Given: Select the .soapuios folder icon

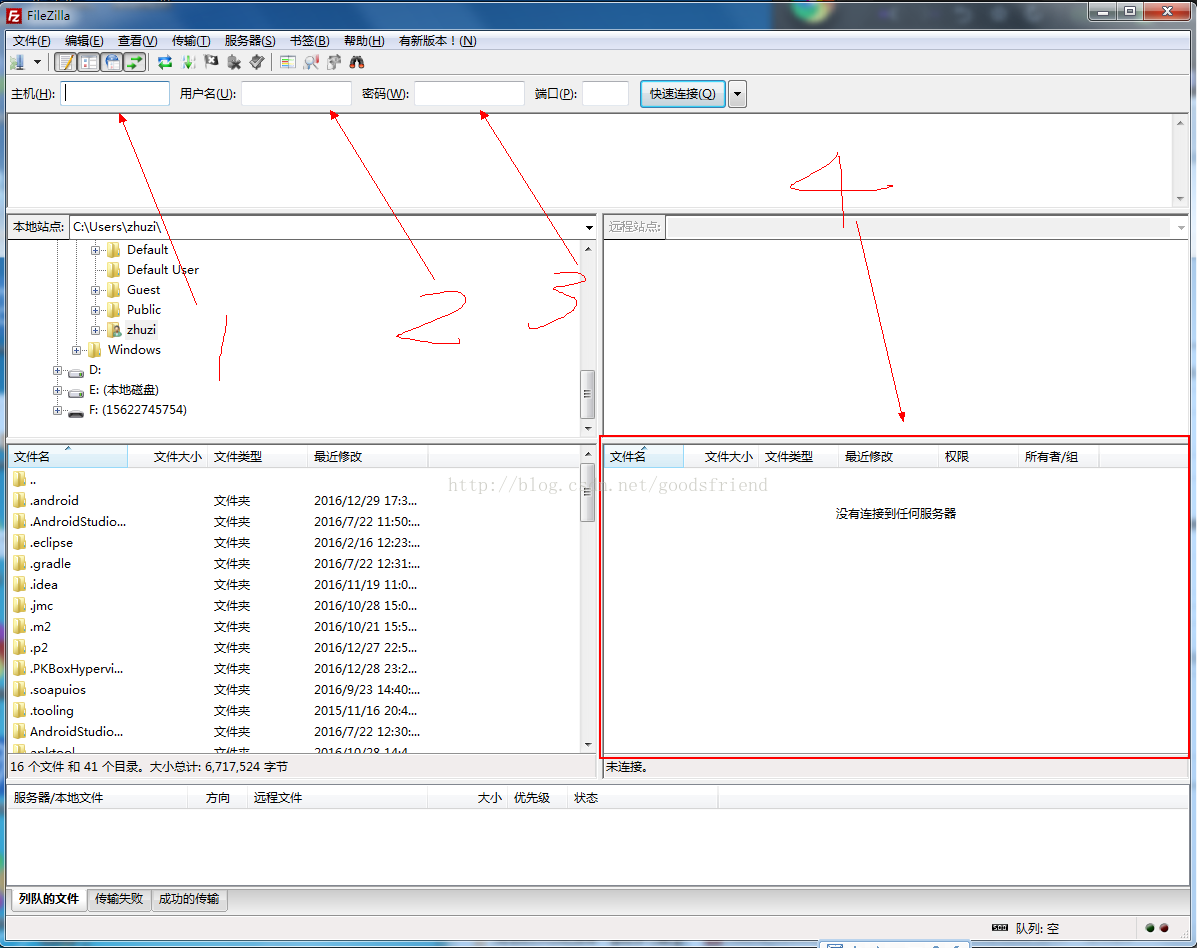Looking at the screenshot, I should [20, 689].
